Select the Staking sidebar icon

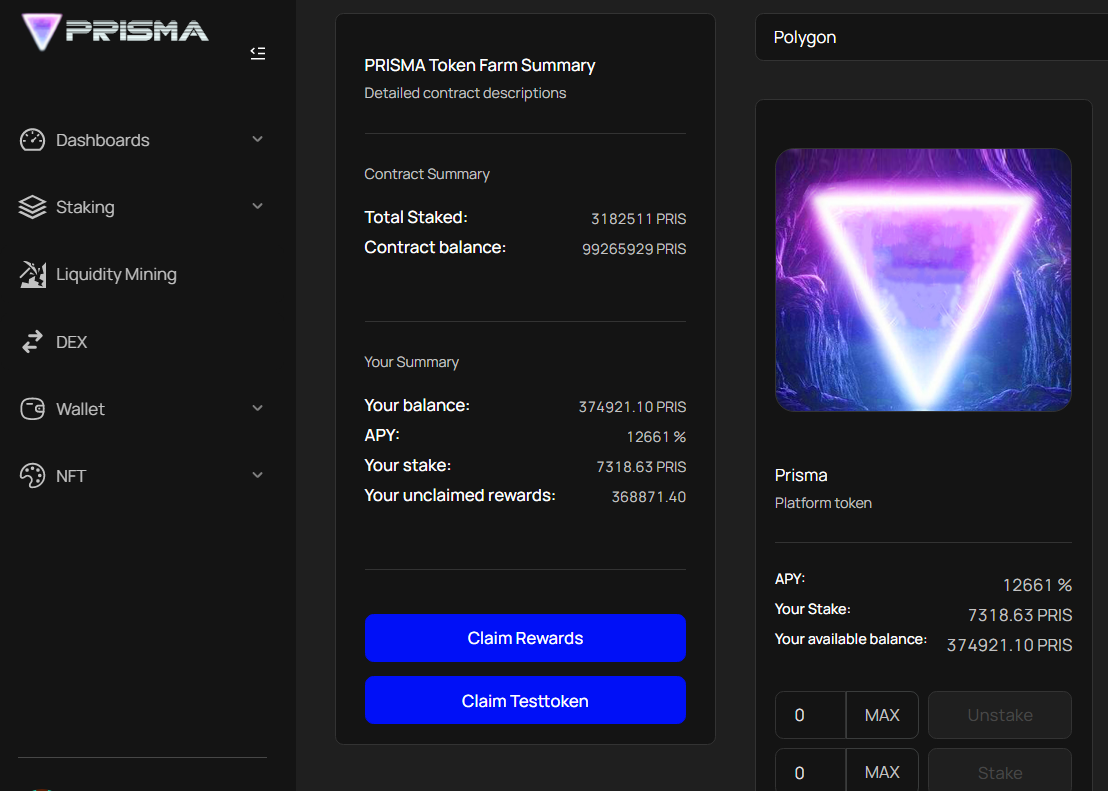point(33,207)
